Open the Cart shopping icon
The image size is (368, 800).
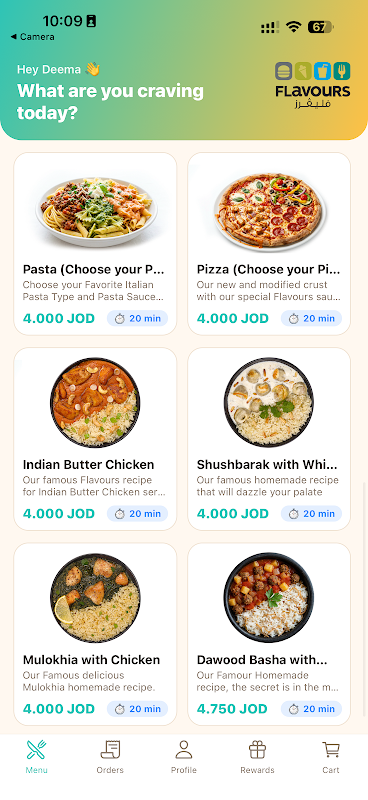(331, 749)
